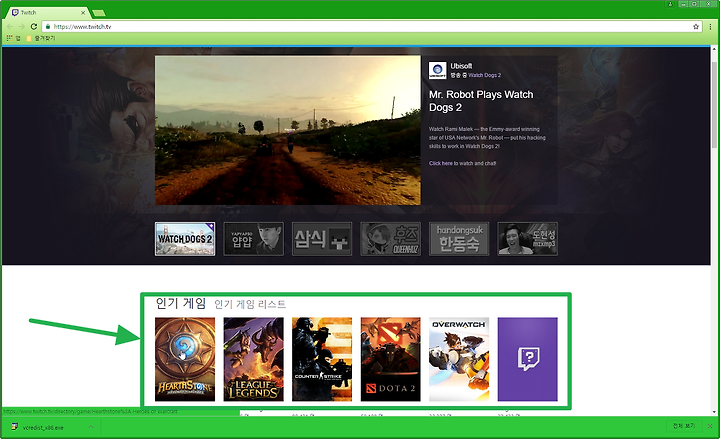Open the 인기 게임 리스트 link
The image size is (720, 439).
250,304
